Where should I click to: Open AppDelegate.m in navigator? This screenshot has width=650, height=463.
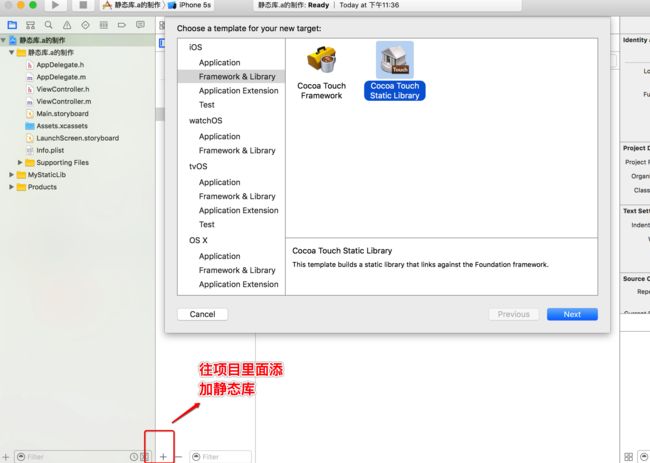click(x=61, y=77)
